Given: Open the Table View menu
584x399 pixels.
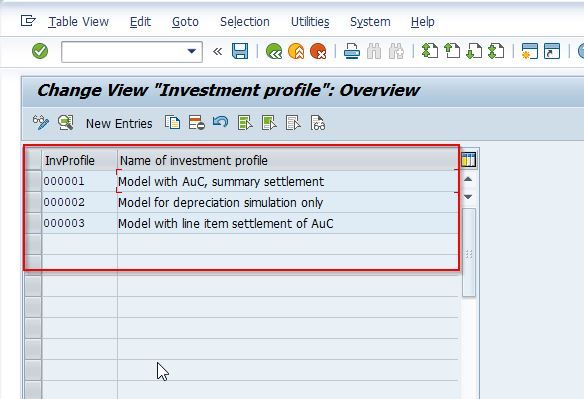Looking at the screenshot, I should pos(79,22).
